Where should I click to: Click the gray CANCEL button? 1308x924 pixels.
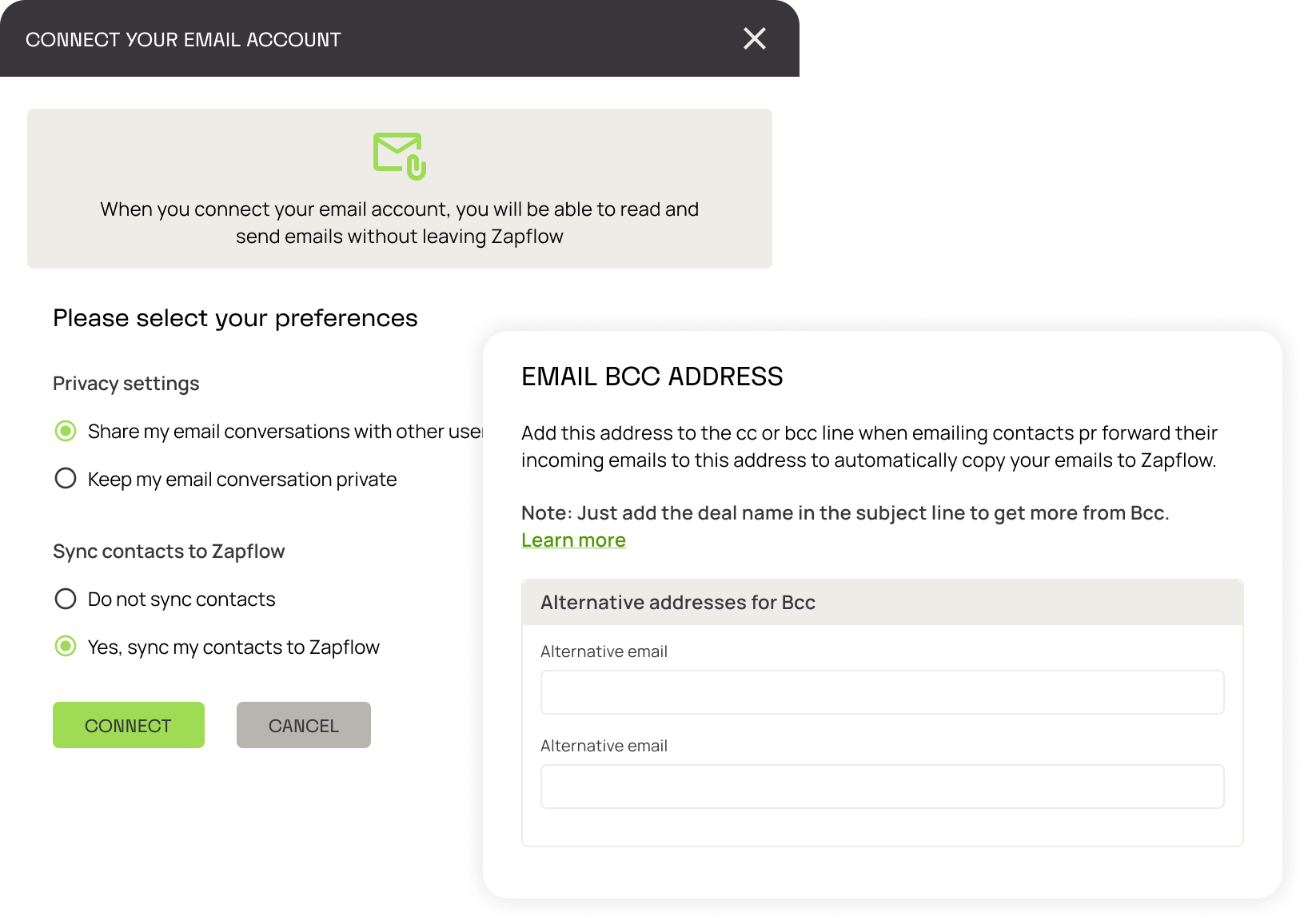pos(304,725)
